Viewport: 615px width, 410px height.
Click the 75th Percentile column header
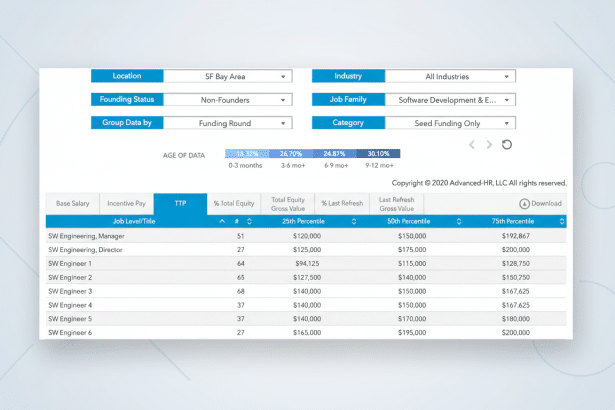pos(513,221)
